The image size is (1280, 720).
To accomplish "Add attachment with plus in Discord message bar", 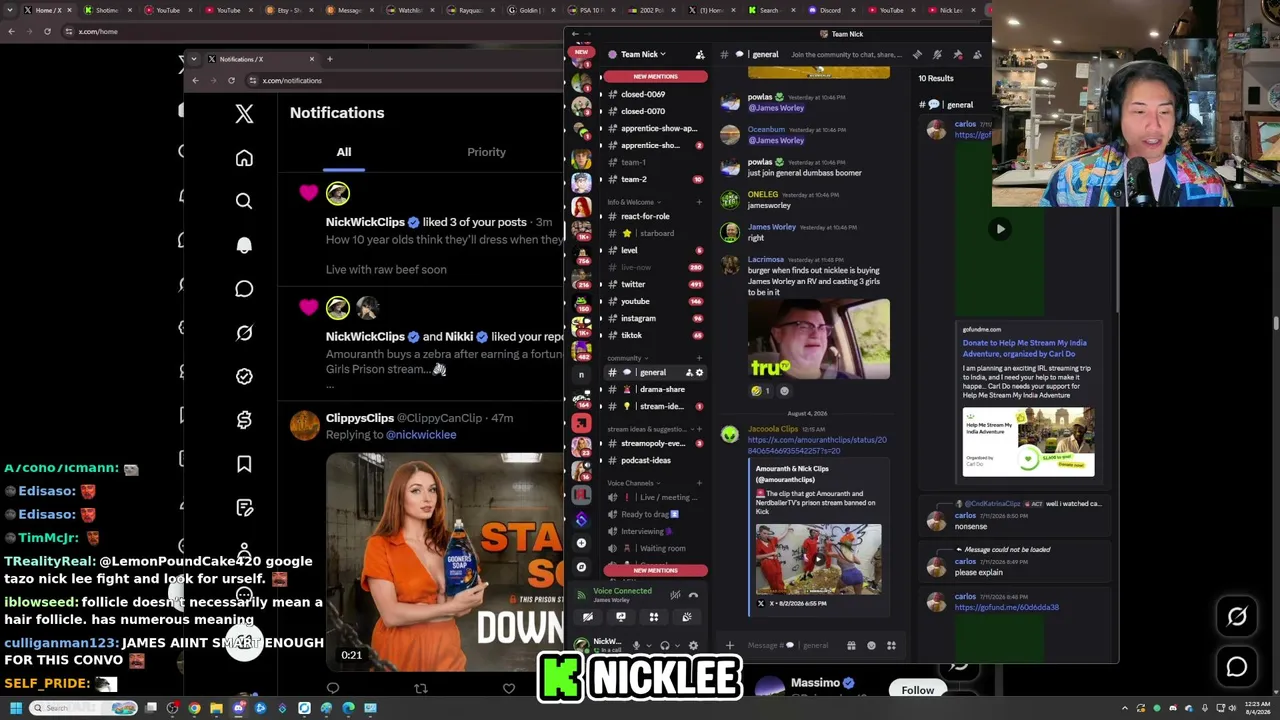I will pyautogui.click(x=730, y=645).
